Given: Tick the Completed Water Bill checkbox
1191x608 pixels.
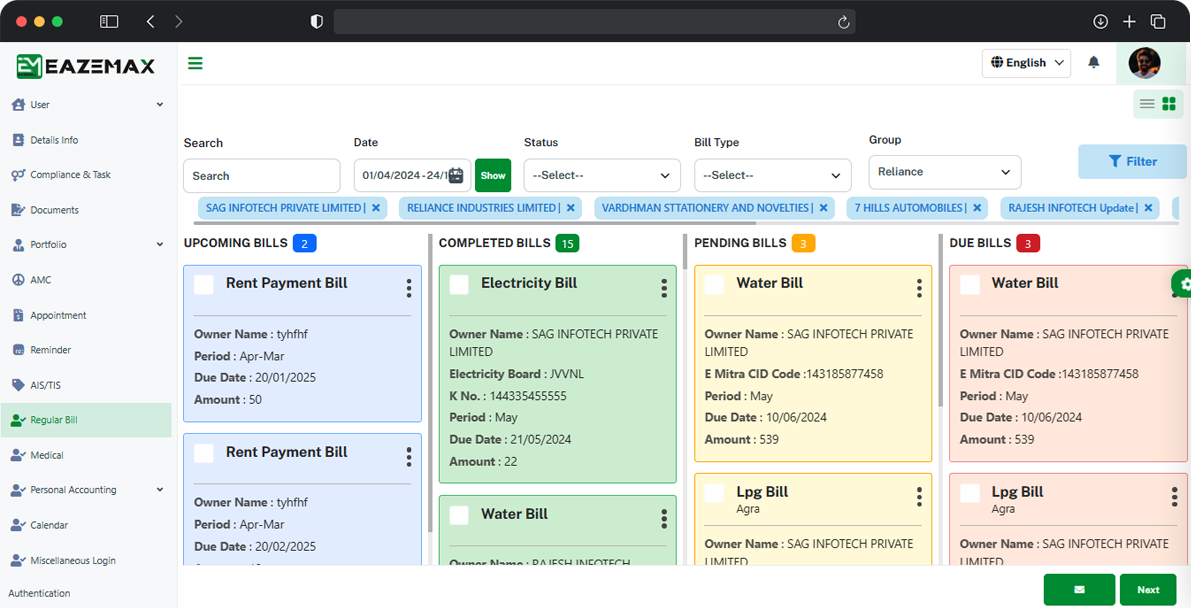Looking at the screenshot, I should pyautogui.click(x=459, y=515).
